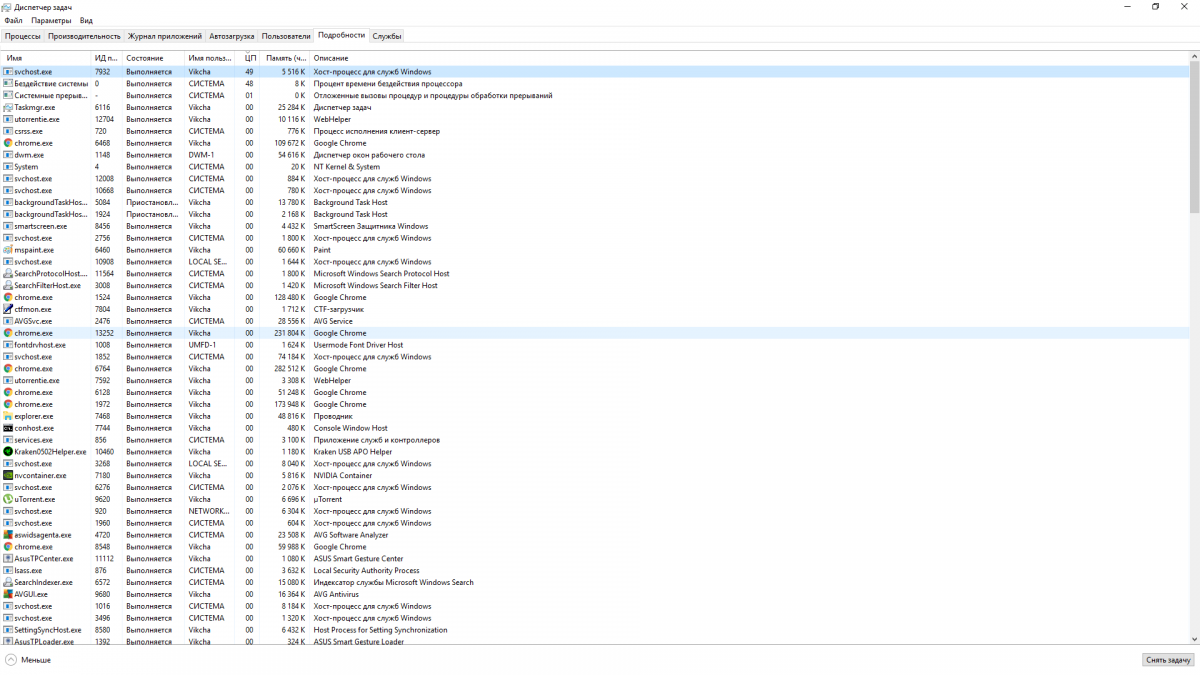Sort by the Имя польз... column header
Image resolution: width=1200 pixels, height=675 pixels.
[x=211, y=58]
